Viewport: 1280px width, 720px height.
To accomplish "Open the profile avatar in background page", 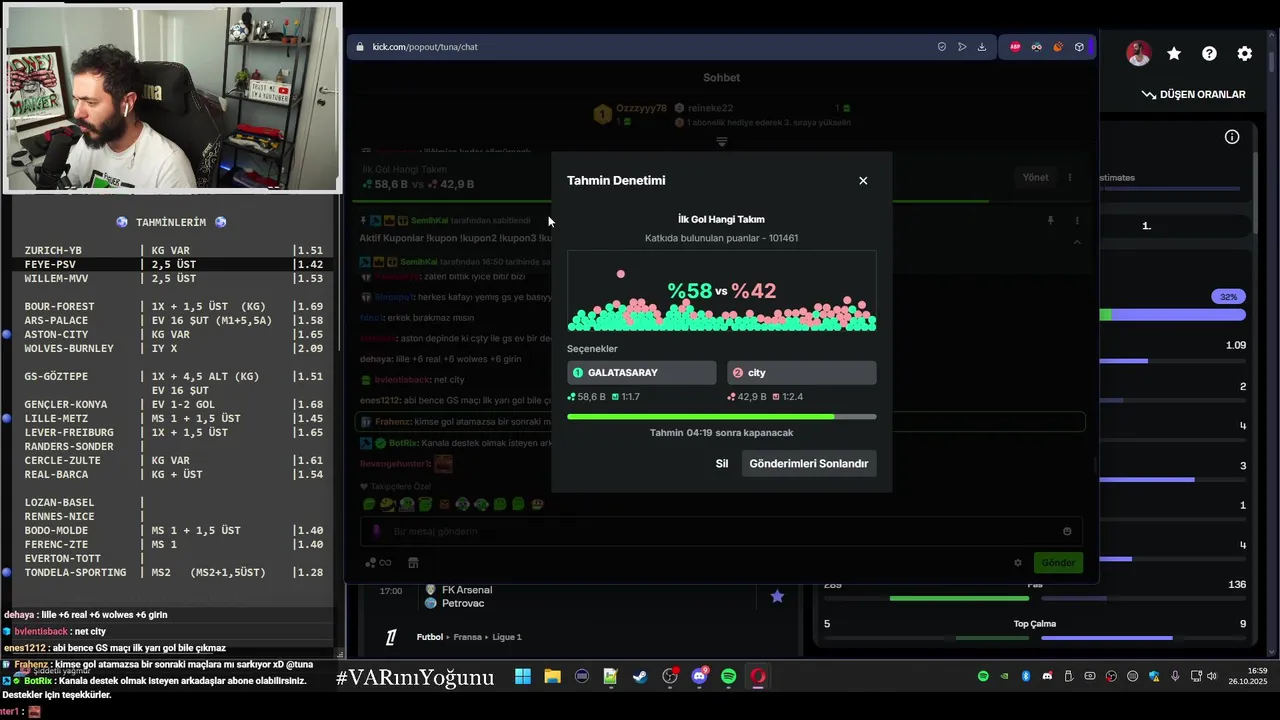I will click(x=1139, y=54).
